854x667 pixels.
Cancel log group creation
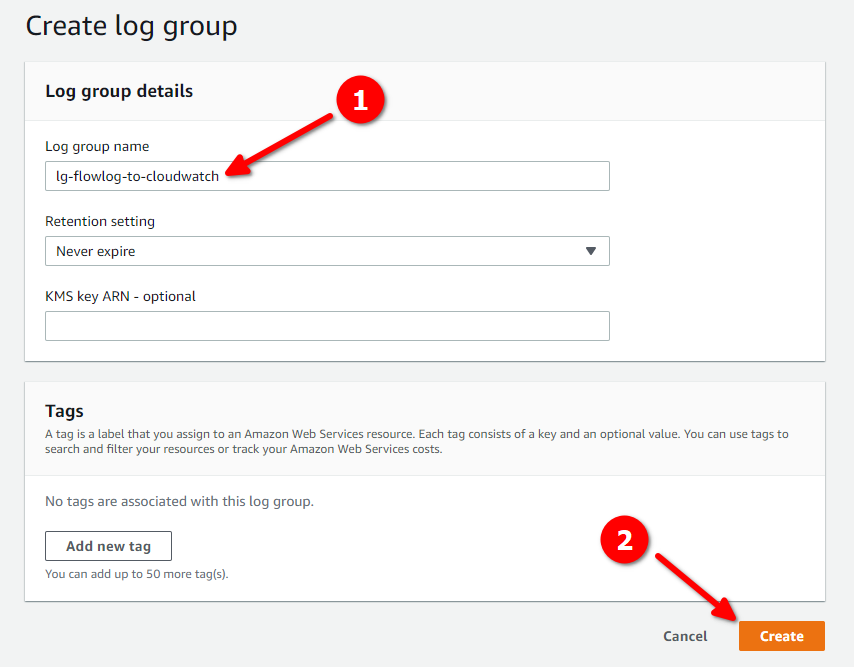point(685,636)
